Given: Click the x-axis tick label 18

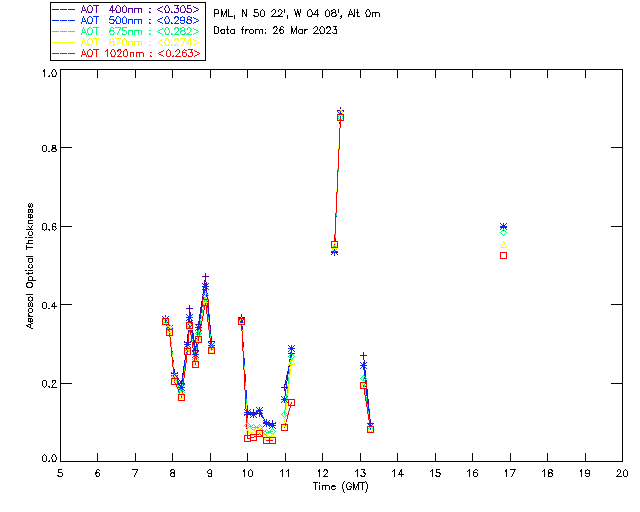Looking at the screenshot, I should (547, 473).
